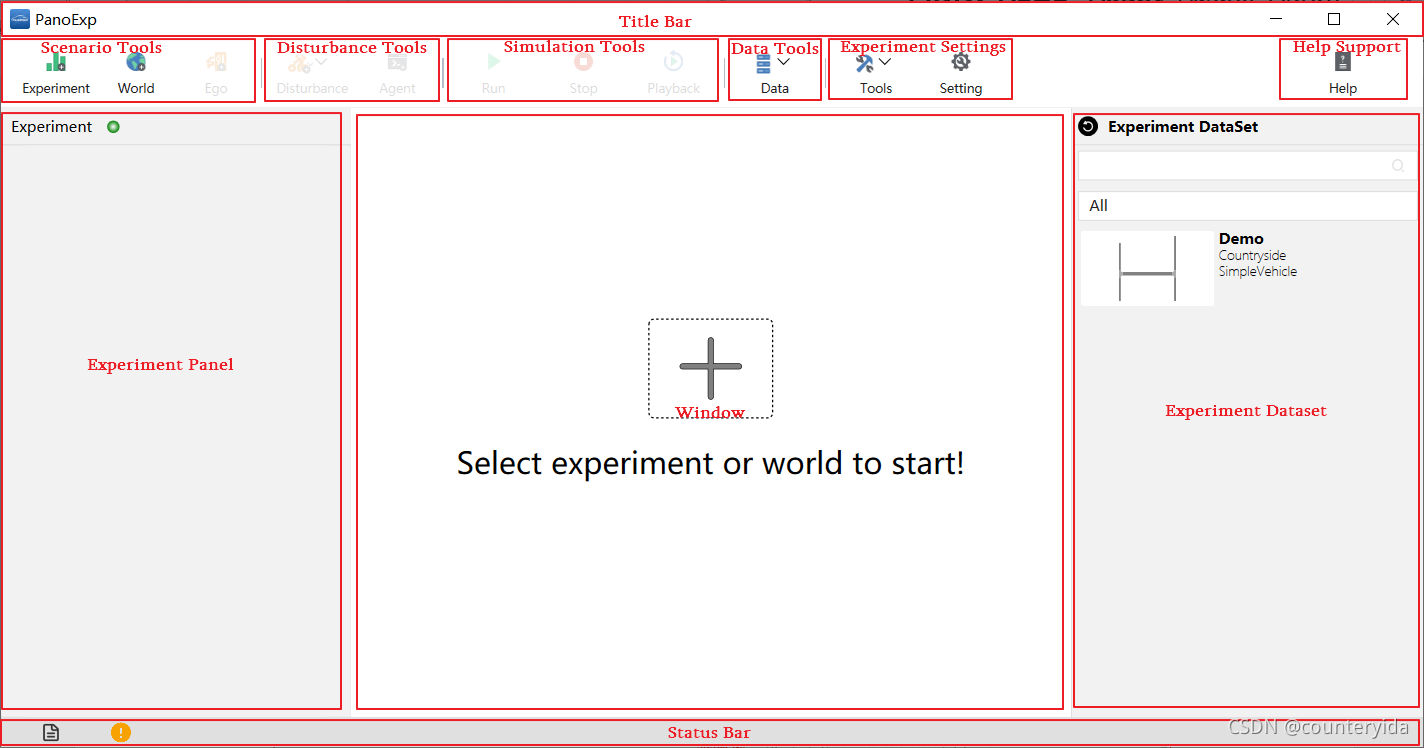The width and height of the screenshot is (1424, 748).
Task: Click the green add-experiment dot icon
Action: click(113, 127)
